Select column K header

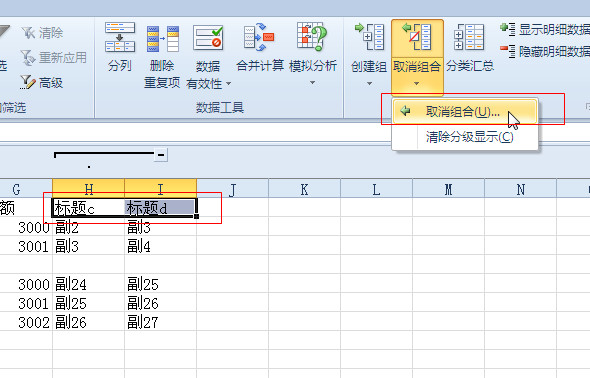(x=304, y=189)
